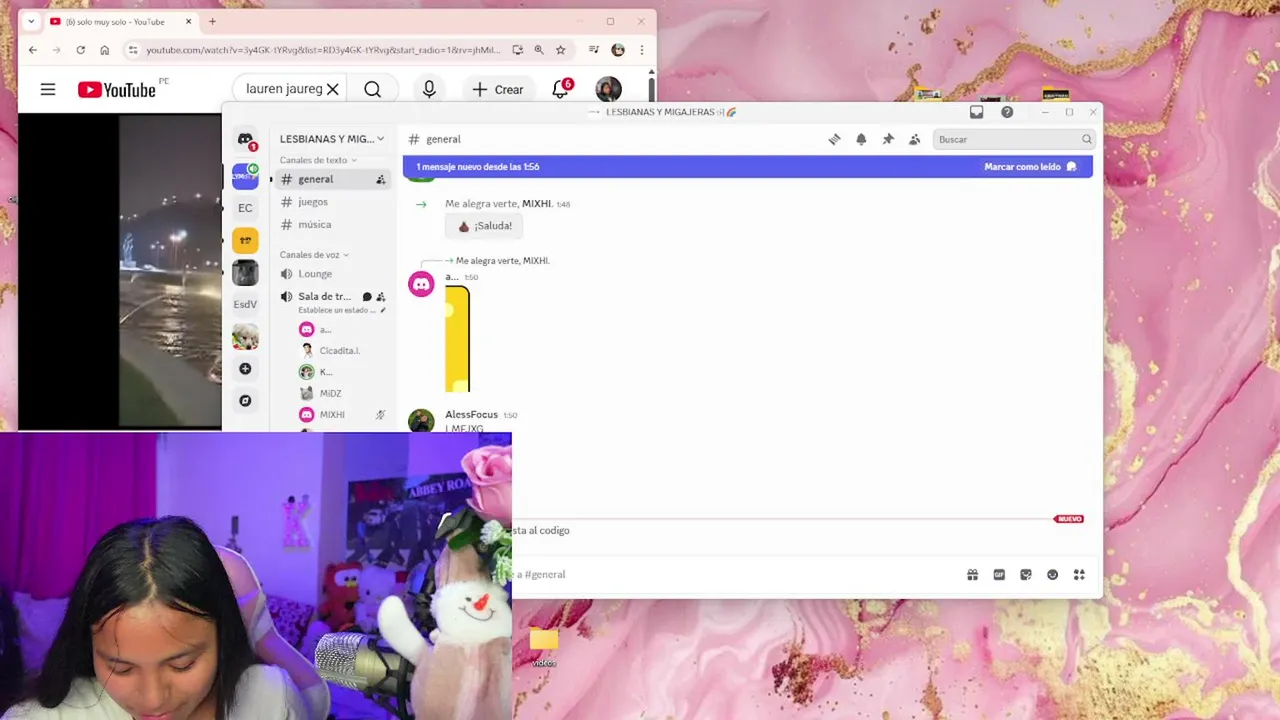
Task: Bookmark this page with the star icon
Action: tap(561, 50)
